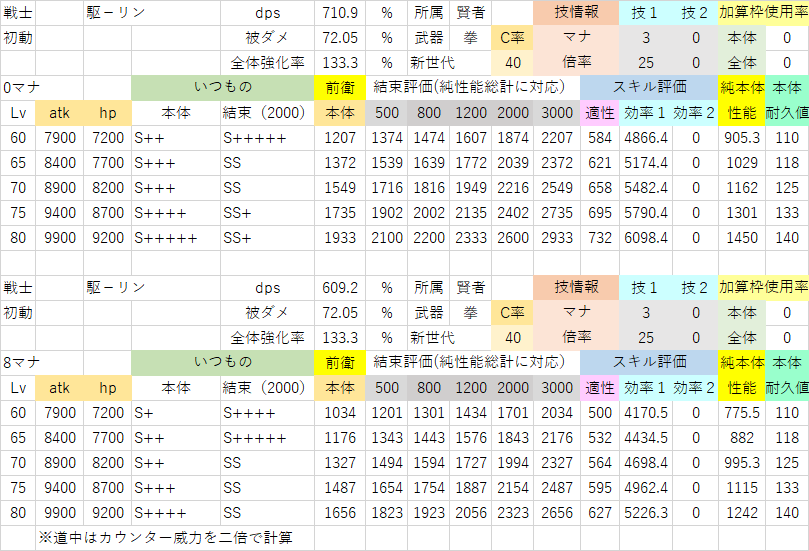Click the 4434.5 efficiency cell

click(645, 438)
